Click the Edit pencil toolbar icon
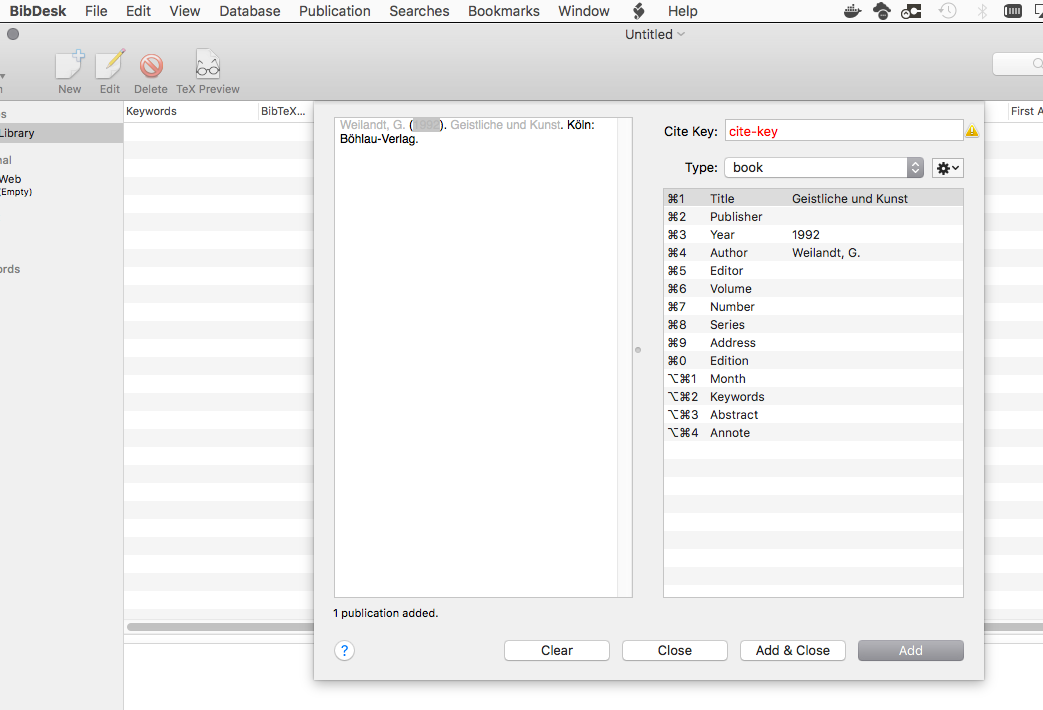1043x710 pixels. (110, 65)
